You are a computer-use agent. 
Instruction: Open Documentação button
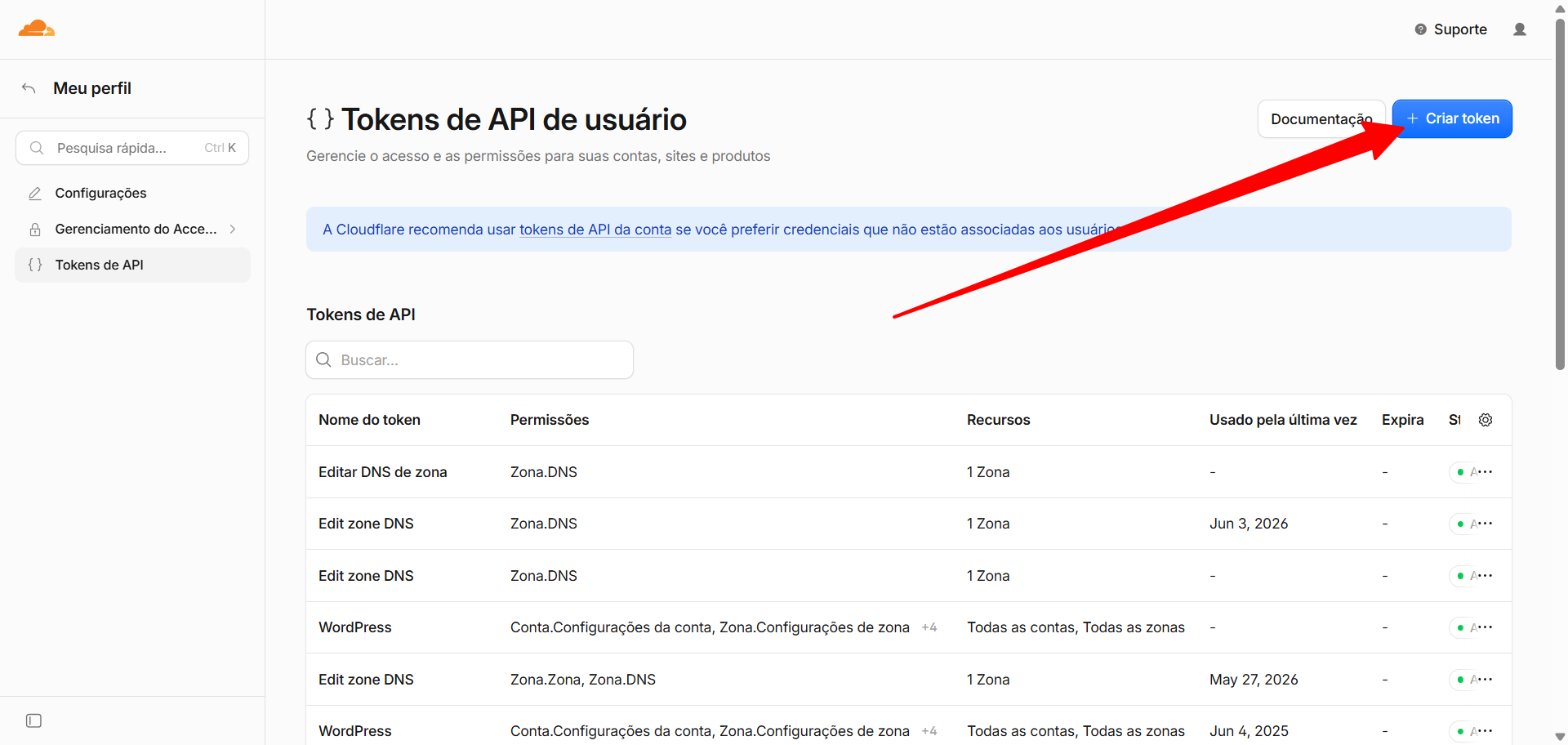pos(1321,119)
